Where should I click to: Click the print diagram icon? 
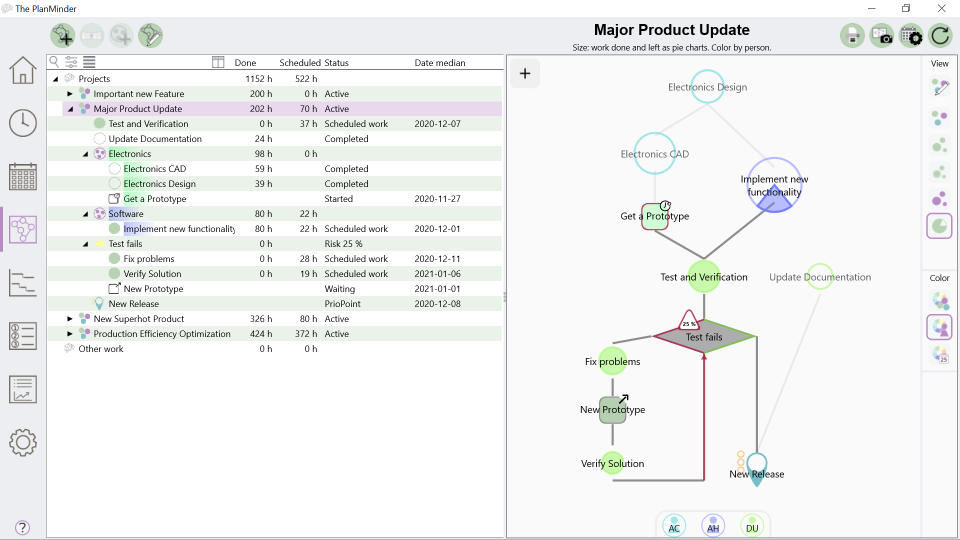(852, 36)
